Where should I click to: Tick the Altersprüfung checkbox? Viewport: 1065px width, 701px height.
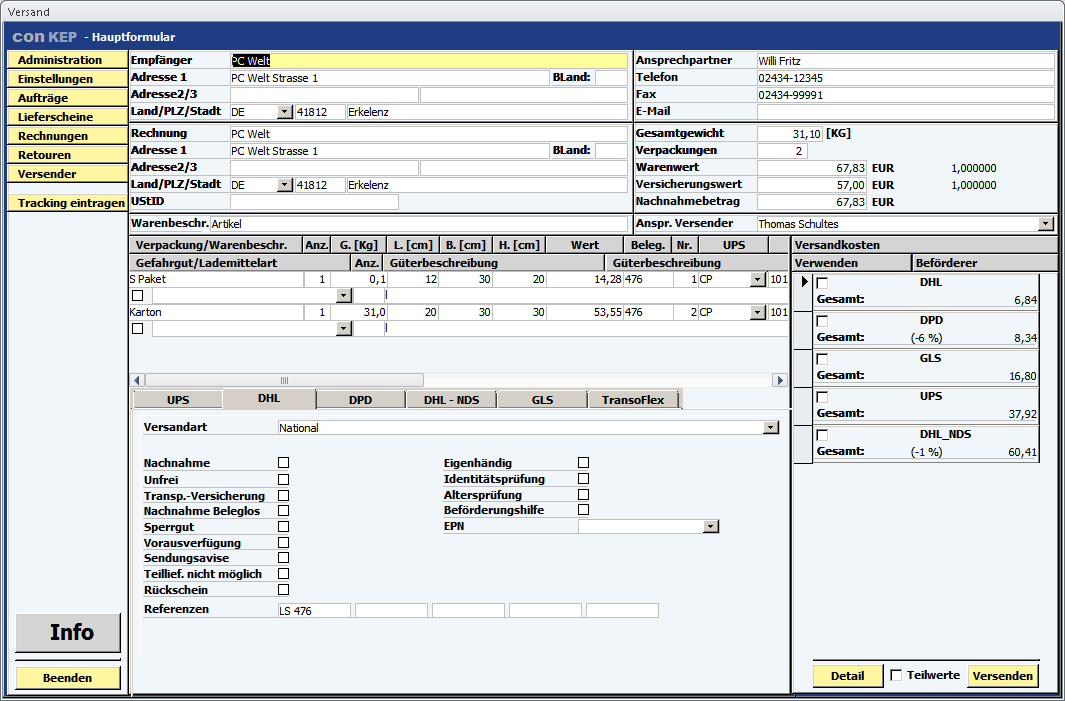[583, 495]
